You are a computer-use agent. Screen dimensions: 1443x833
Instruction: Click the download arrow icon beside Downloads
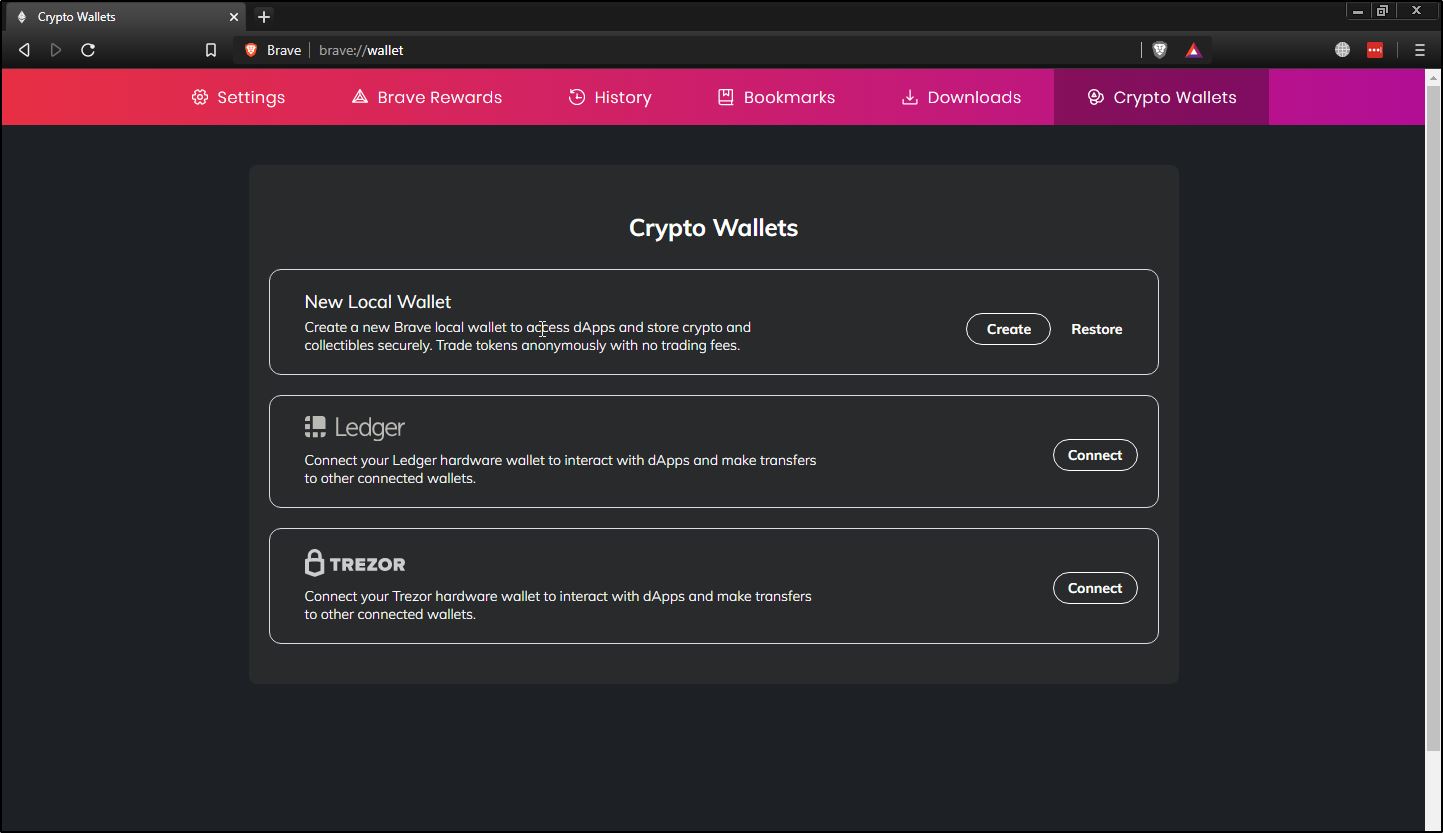[908, 96]
